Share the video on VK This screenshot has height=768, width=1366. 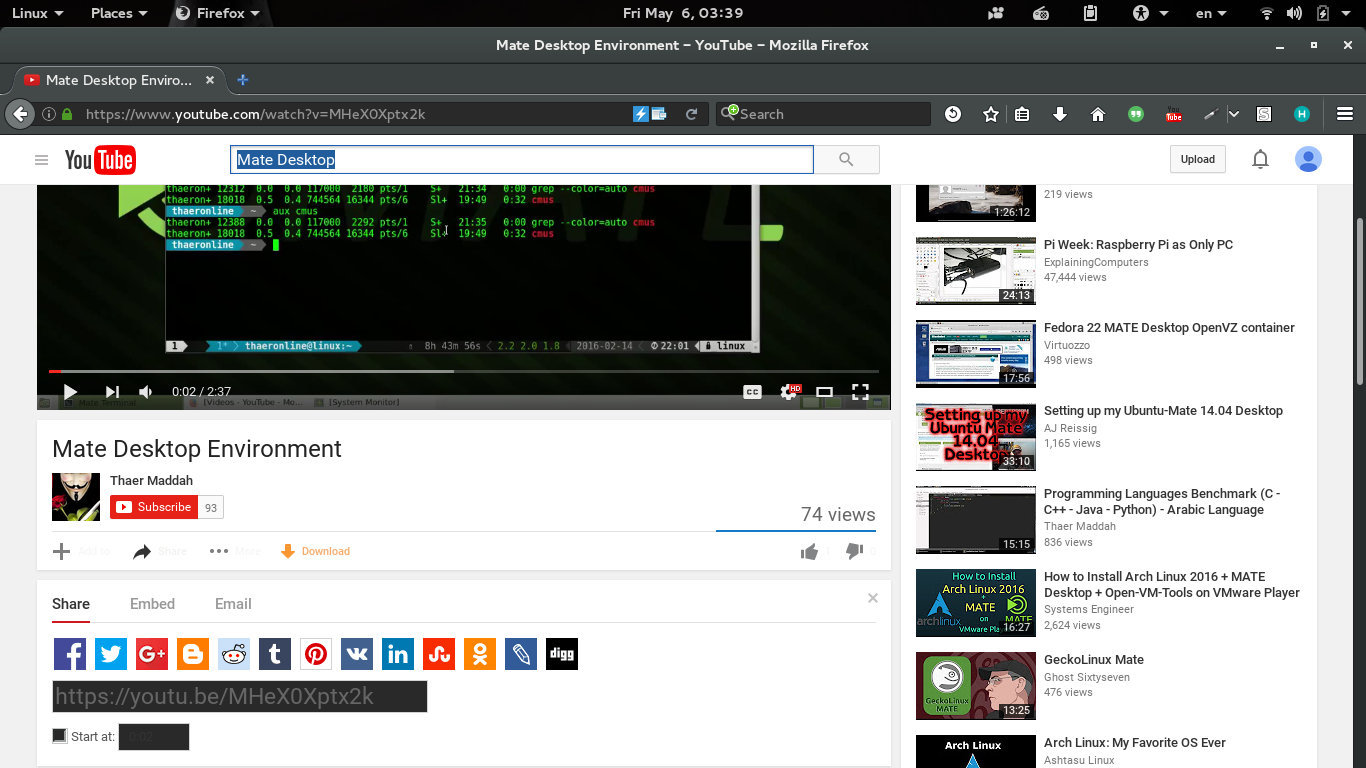tap(357, 655)
